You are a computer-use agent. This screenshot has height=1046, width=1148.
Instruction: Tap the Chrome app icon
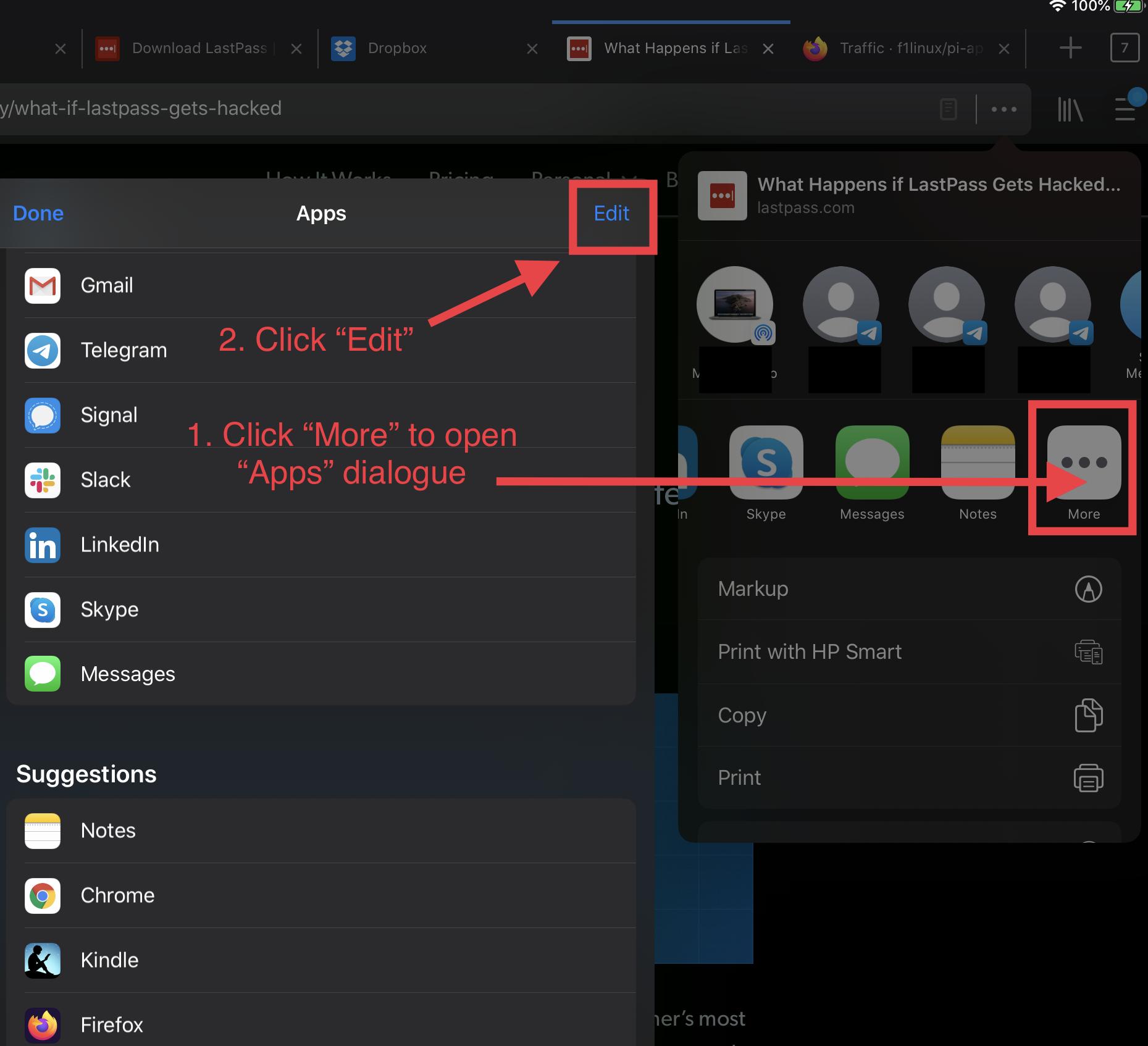coord(43,896)
